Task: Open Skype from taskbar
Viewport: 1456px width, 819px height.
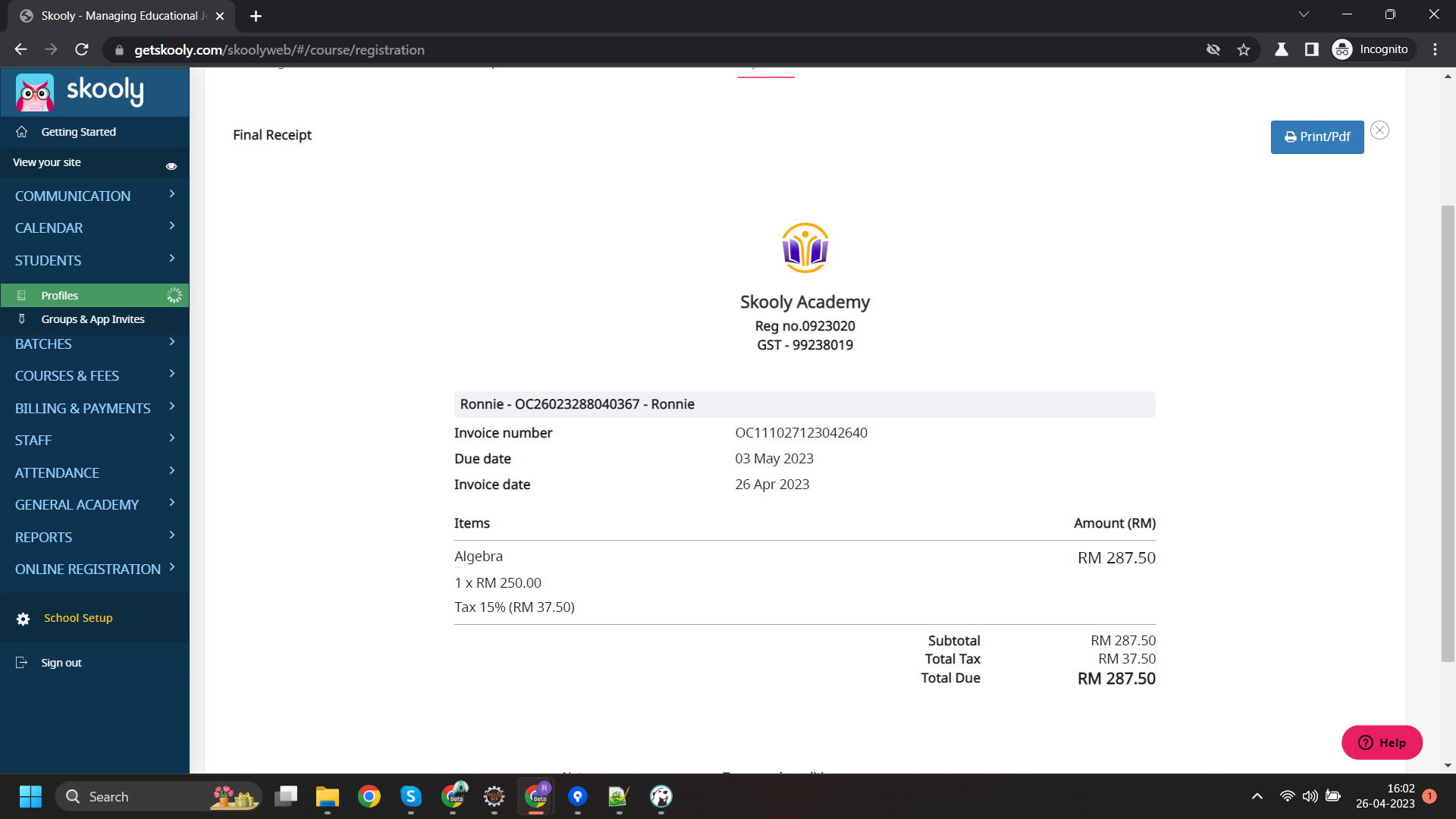Action: tap(411, 796)
